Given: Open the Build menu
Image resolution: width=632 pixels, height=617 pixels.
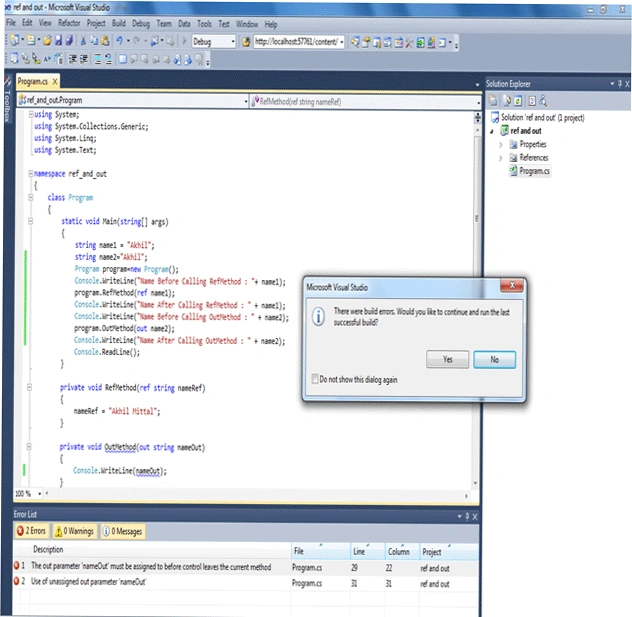Looking at the screenshot, I should pyautogui.click(x=118, y=23).
